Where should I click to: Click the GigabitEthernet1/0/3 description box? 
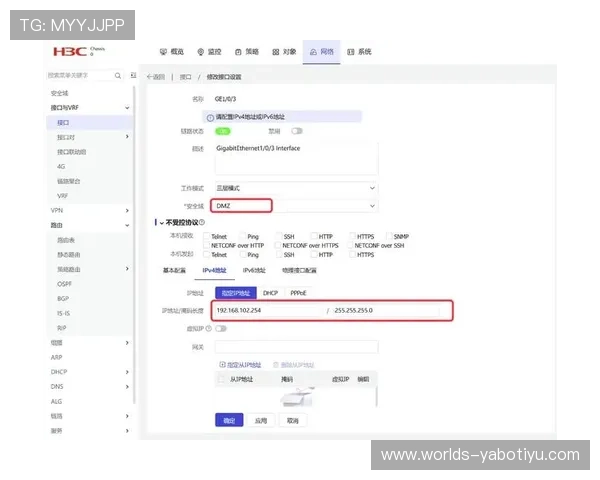click(x=297, y=158)
